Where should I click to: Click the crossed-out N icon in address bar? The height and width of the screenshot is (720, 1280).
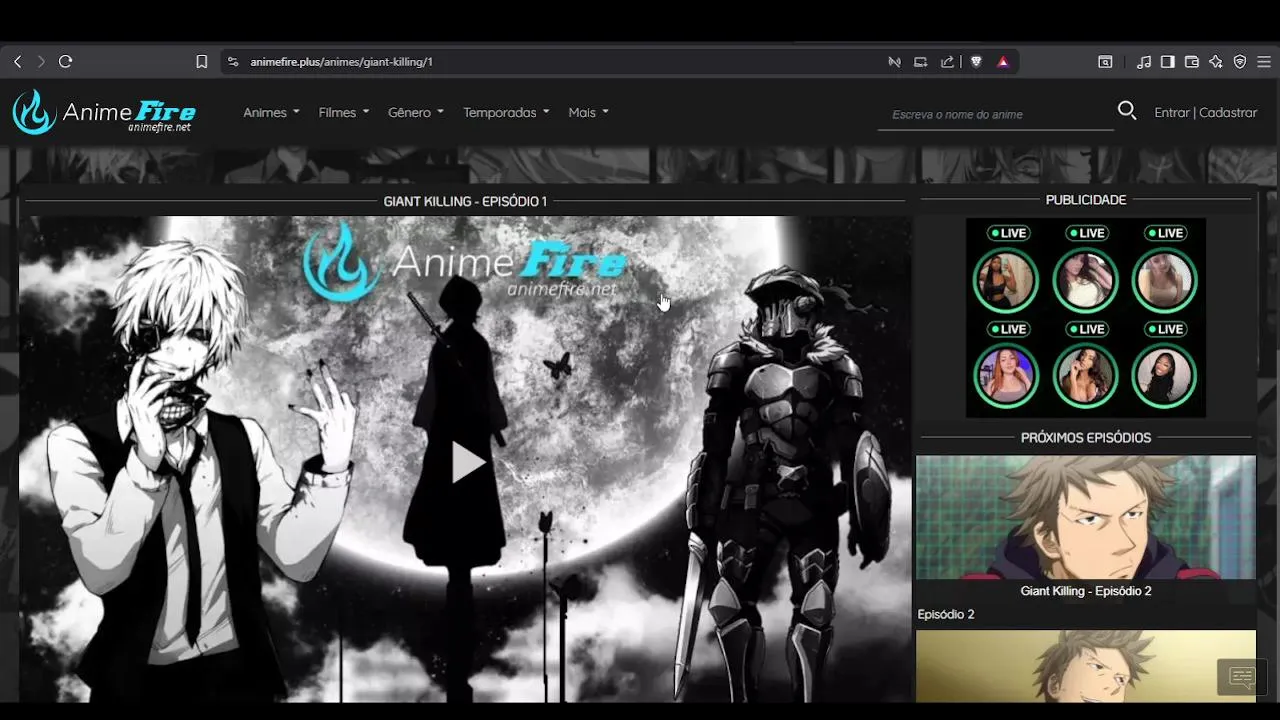pos(894,62)
